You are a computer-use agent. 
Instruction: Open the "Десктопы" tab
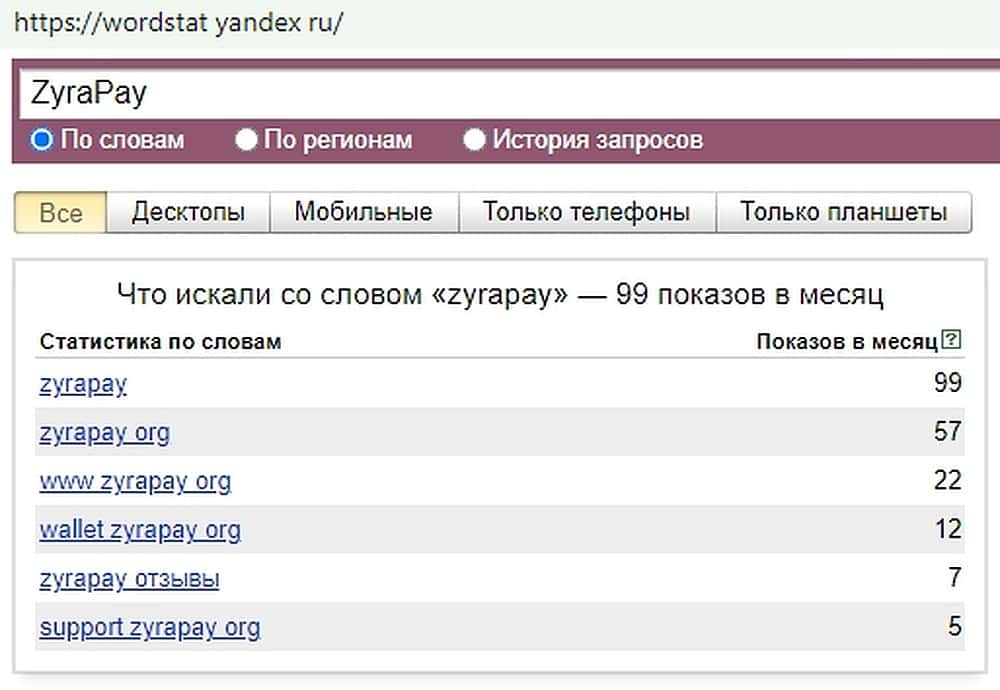[x=188, y=213]
